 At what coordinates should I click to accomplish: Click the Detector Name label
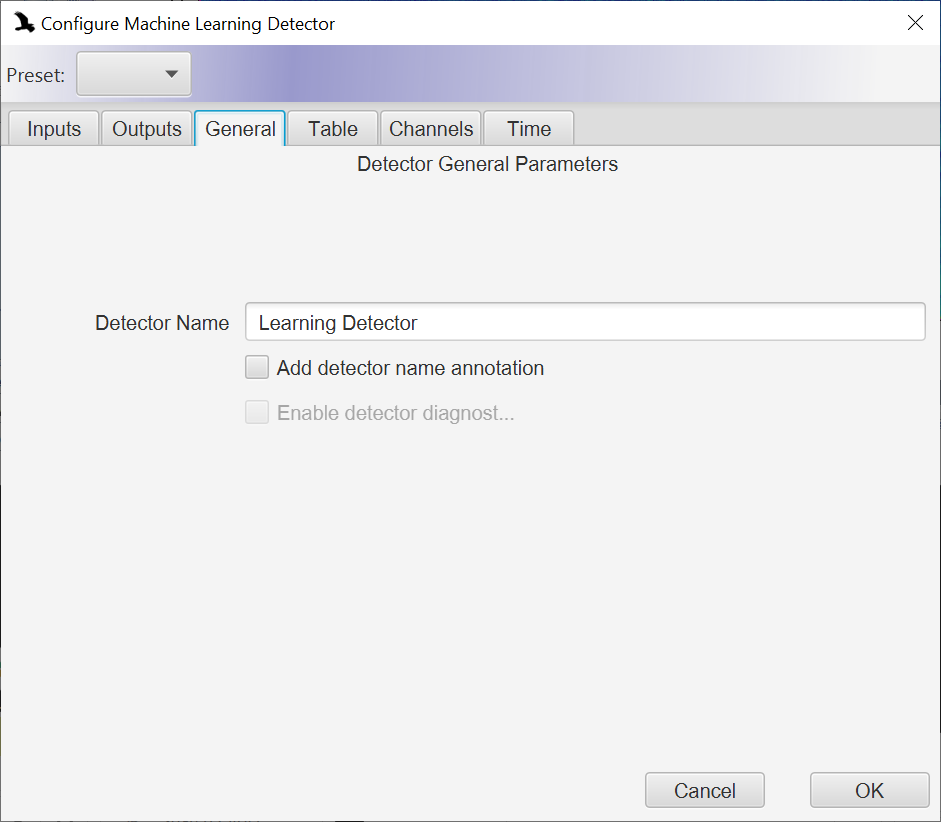coord(162,323)
